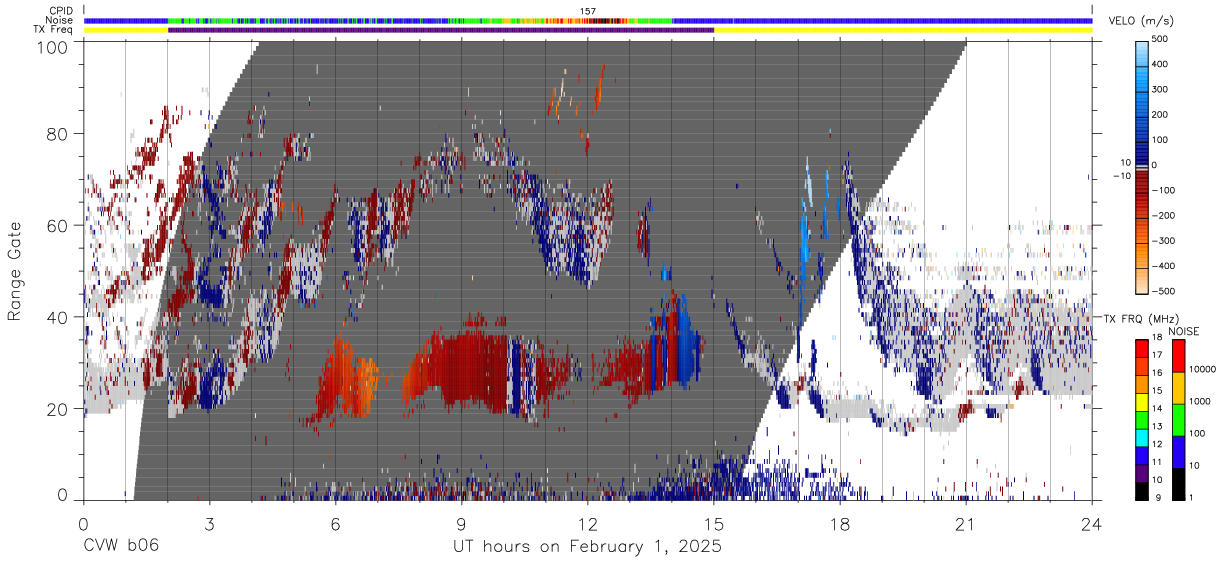This screenshot has height=567, width=1228.
Task: Pick pale-orange bottom of velocity colorbar
Action: click(1142, 283)
